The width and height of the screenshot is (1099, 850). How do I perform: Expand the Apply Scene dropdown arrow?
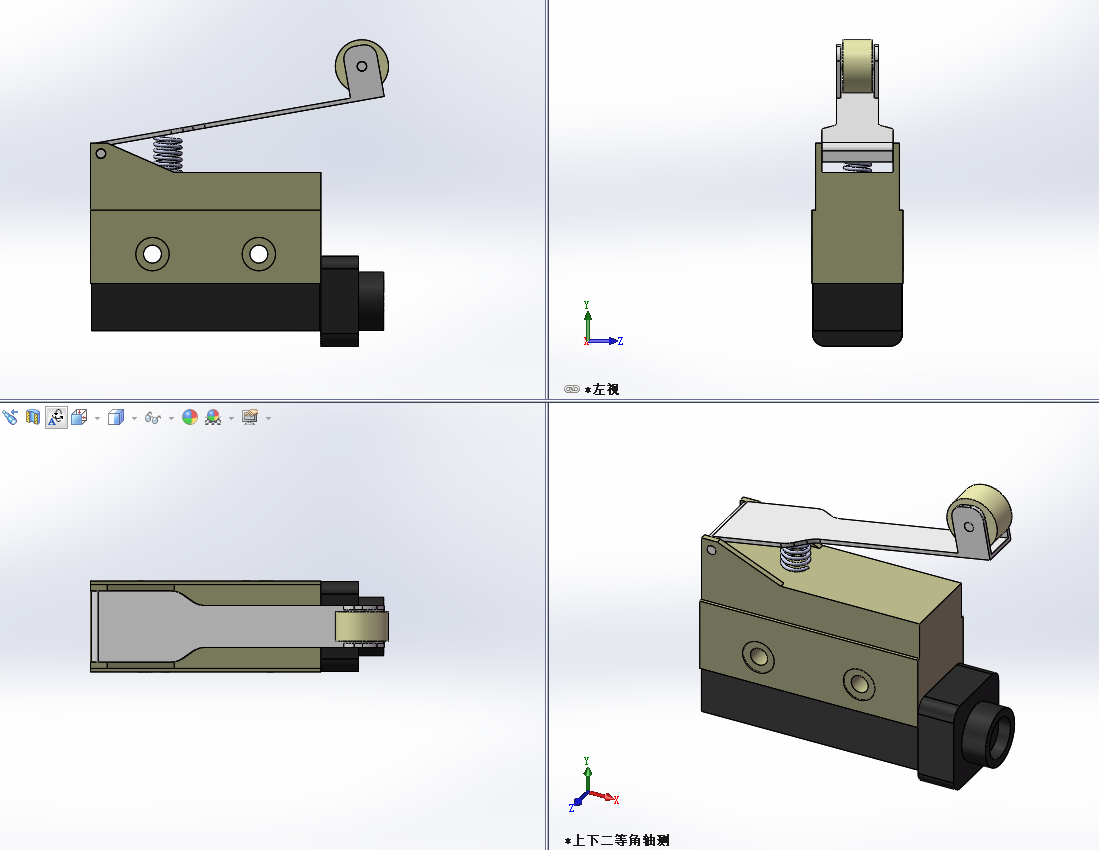(x=231, y=418)
